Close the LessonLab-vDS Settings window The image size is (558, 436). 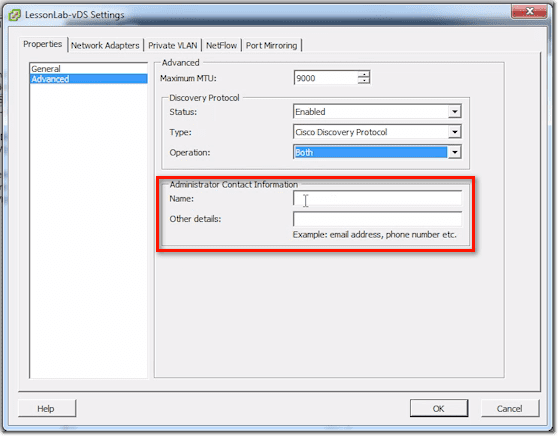point(529,11)
